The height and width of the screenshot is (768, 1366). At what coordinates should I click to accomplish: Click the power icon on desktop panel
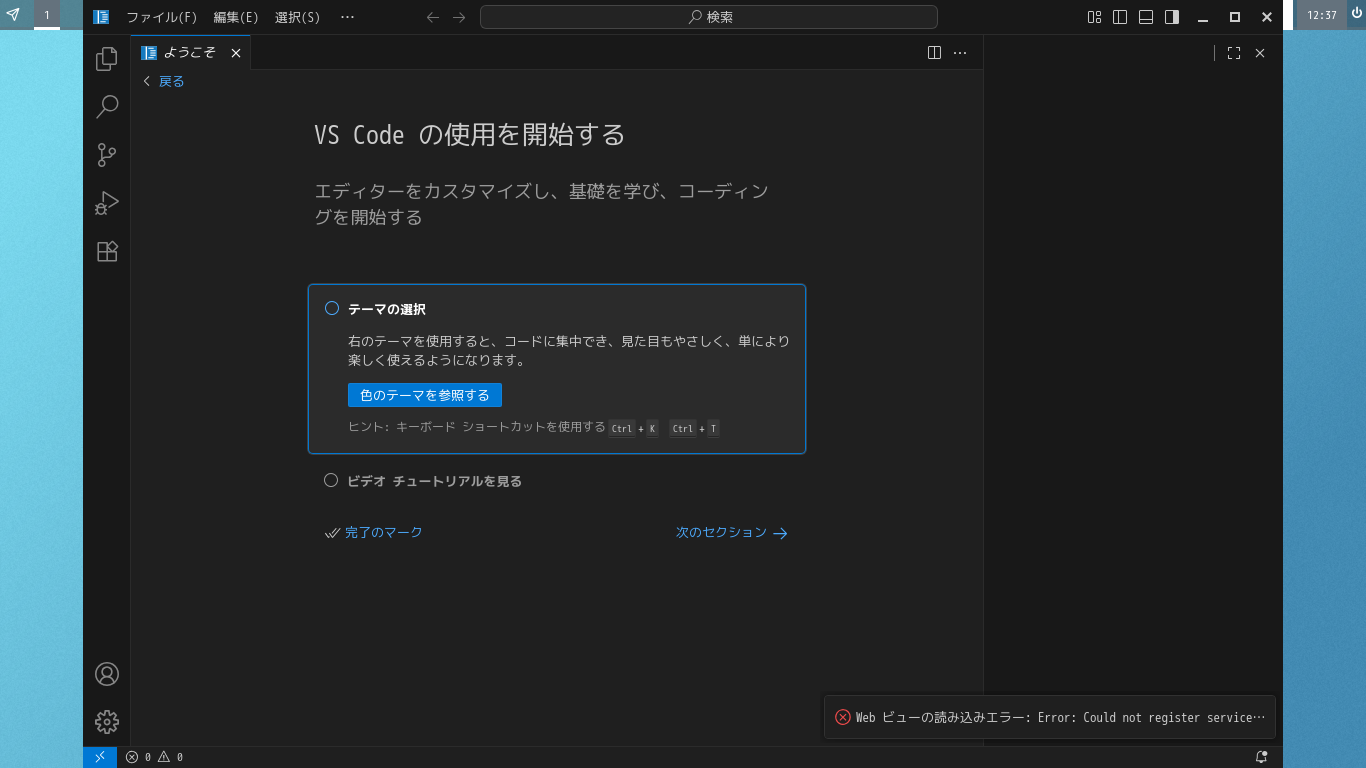point(1356,14)
